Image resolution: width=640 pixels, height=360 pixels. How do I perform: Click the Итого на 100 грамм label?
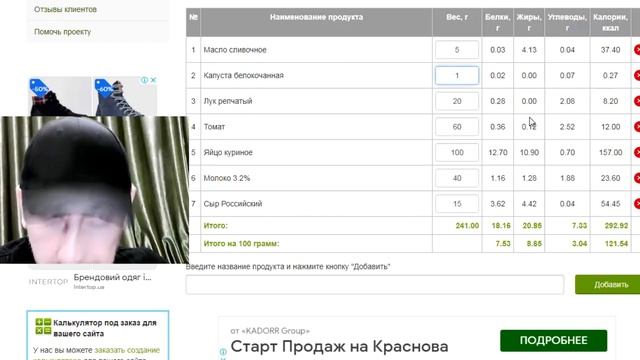tap(241, 244)
